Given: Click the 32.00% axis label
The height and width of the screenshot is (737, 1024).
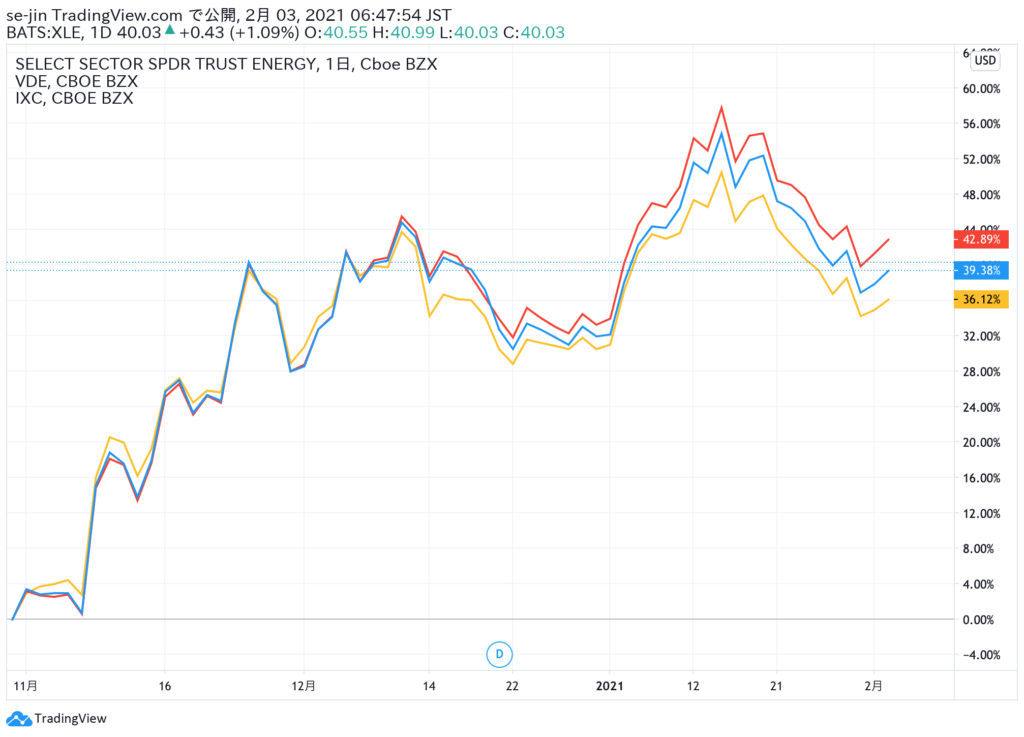Looking at the screenshot, I should [981, 336].
